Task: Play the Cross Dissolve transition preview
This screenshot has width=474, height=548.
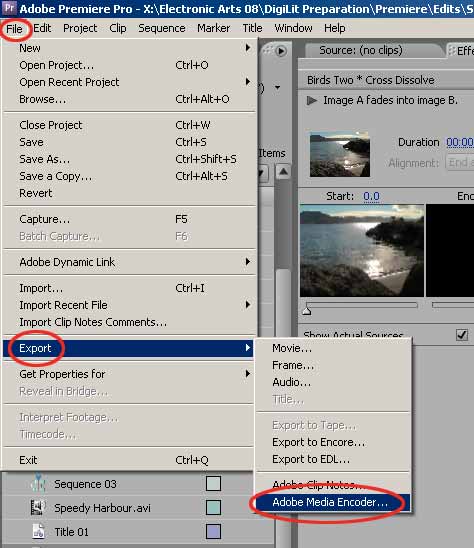Action: (311, 101)
